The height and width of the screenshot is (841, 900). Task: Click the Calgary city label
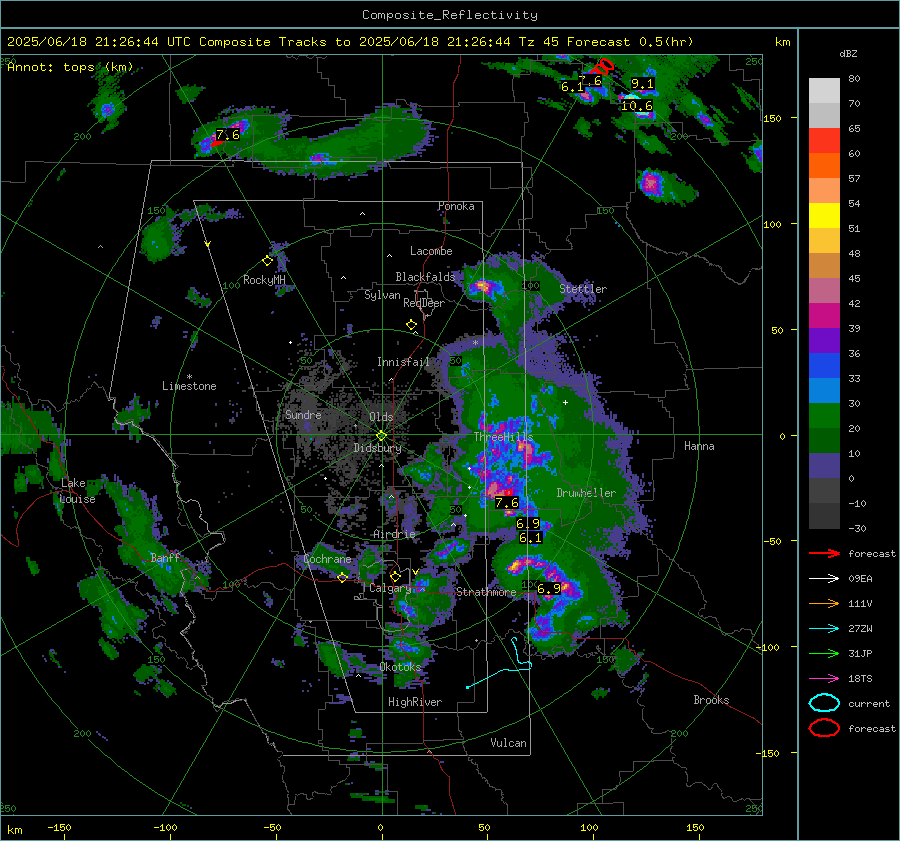[390, 588]
